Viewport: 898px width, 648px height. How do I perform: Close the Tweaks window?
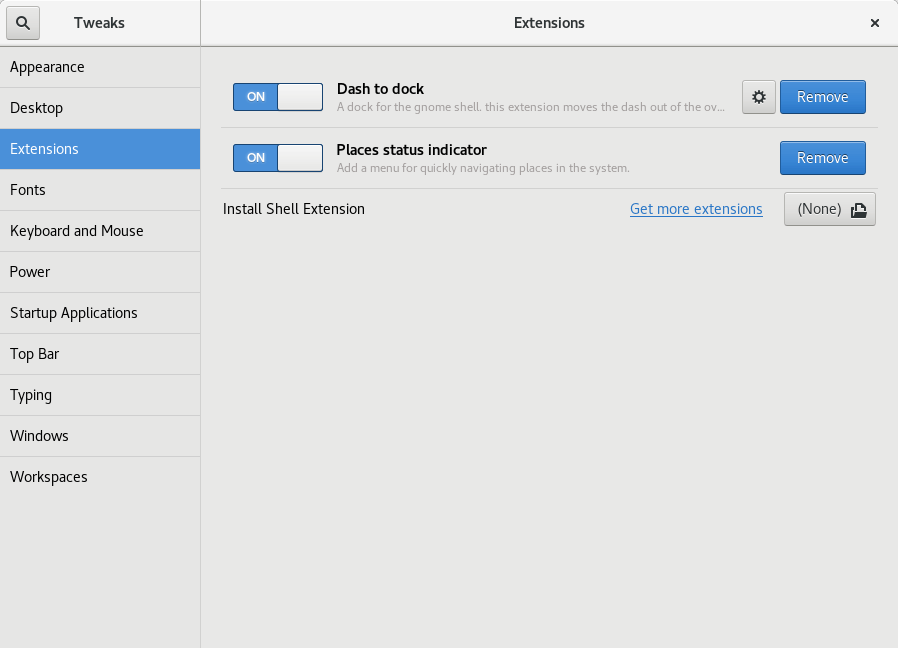(875, 23)
